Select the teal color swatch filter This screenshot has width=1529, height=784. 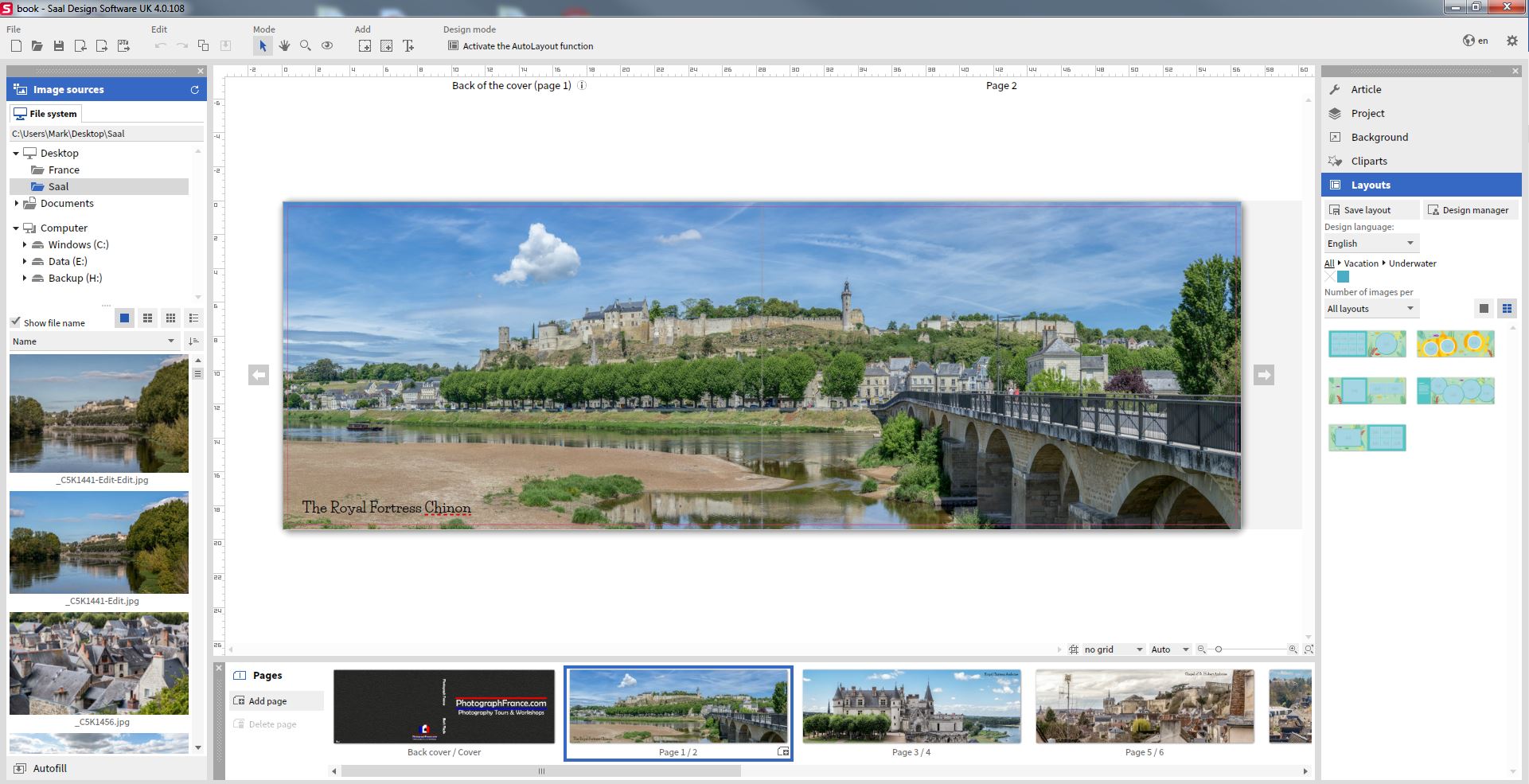point(1344,277)
